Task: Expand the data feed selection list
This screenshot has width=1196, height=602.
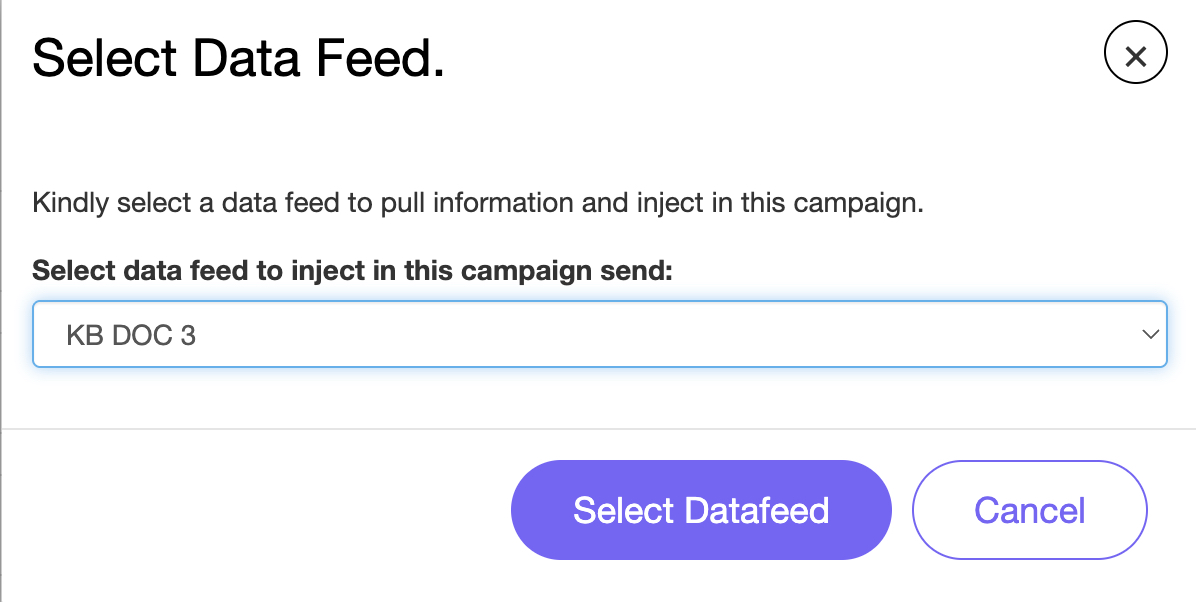Action: click(600, 334)
